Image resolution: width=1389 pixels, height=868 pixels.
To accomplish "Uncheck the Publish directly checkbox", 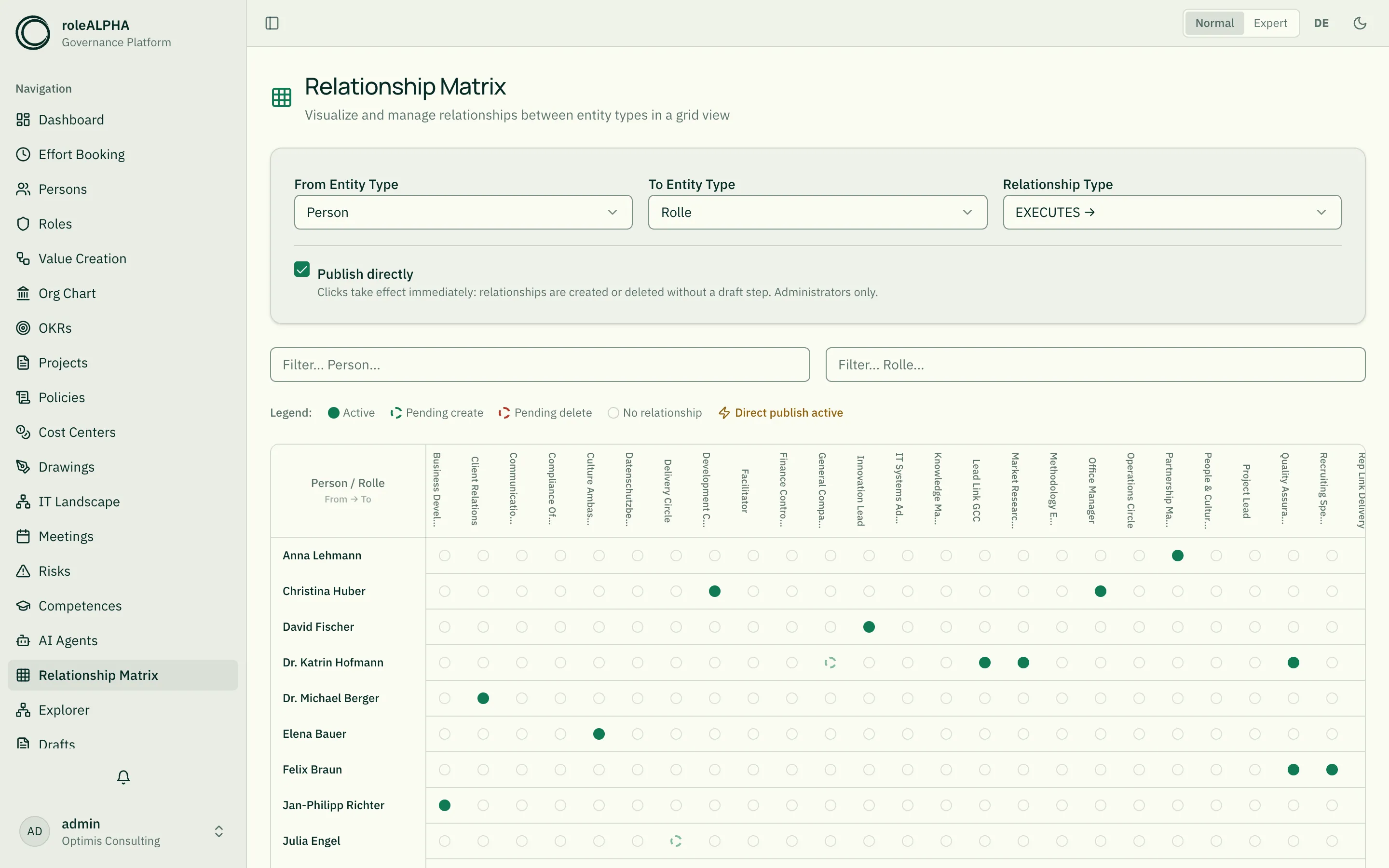I will coord(302,269).
